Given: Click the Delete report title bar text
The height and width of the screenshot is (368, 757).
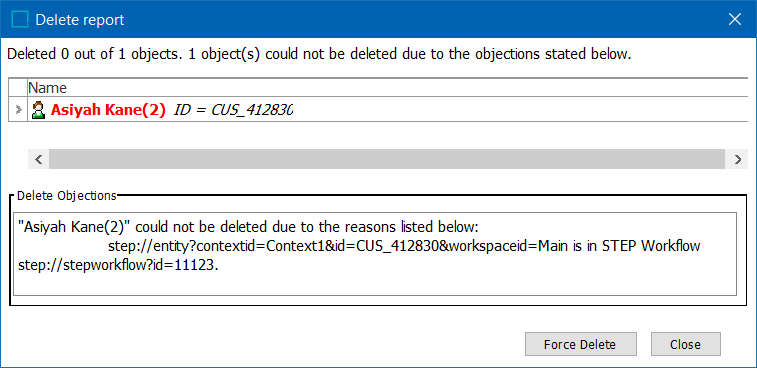Looking at the screenshot, I should click(80, 20).
